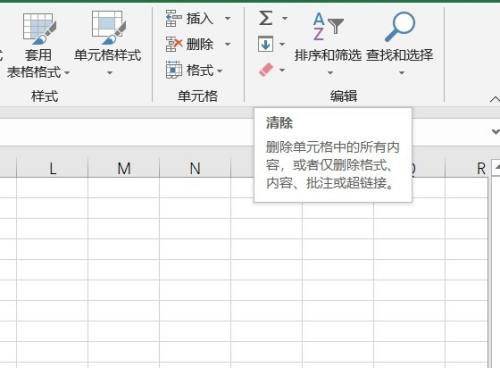Expand the Clear eraser dropdown arrow

(x=282, y=70)
